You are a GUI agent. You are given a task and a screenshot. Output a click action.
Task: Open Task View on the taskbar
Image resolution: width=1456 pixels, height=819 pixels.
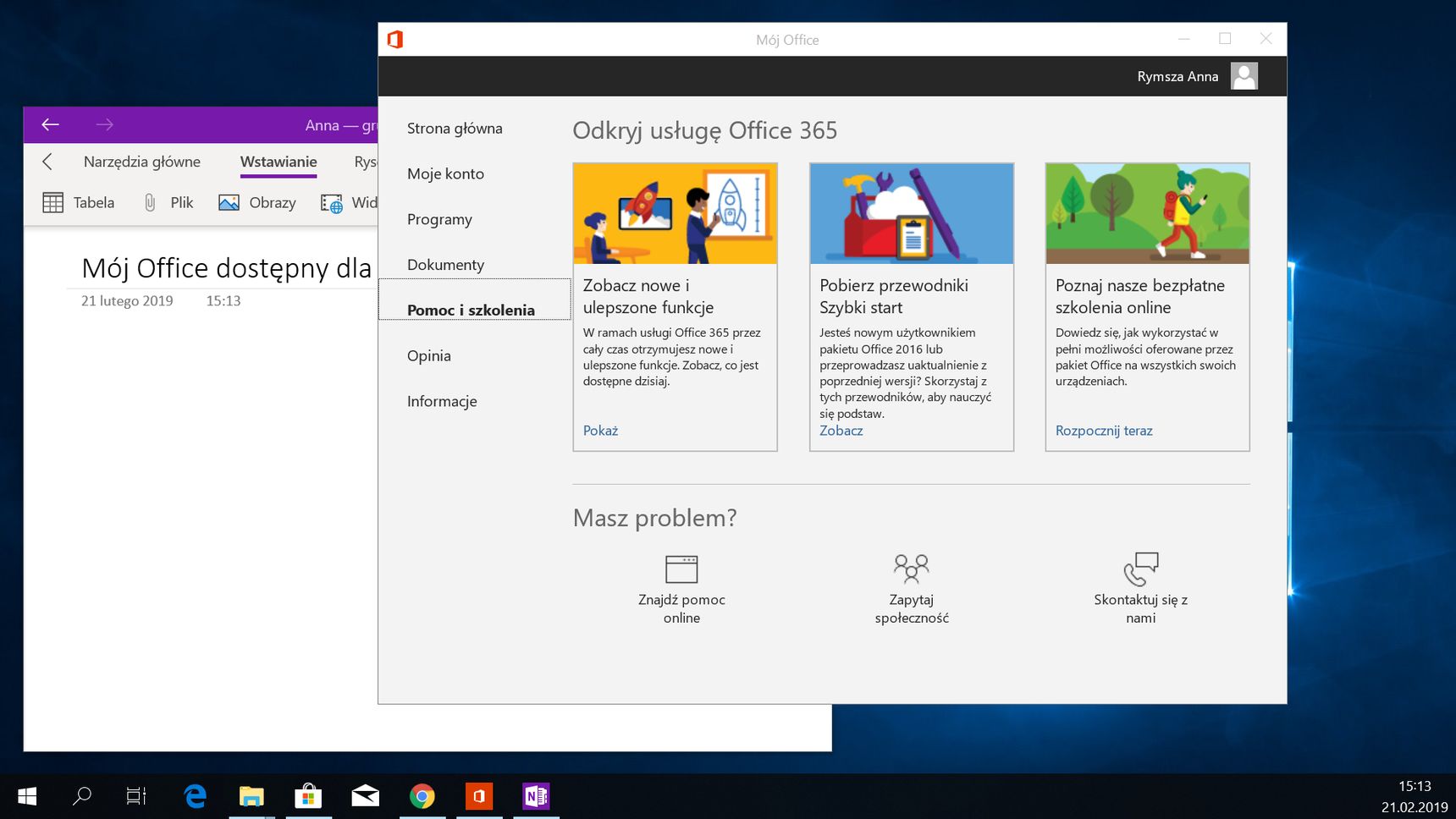coord(135,796)
